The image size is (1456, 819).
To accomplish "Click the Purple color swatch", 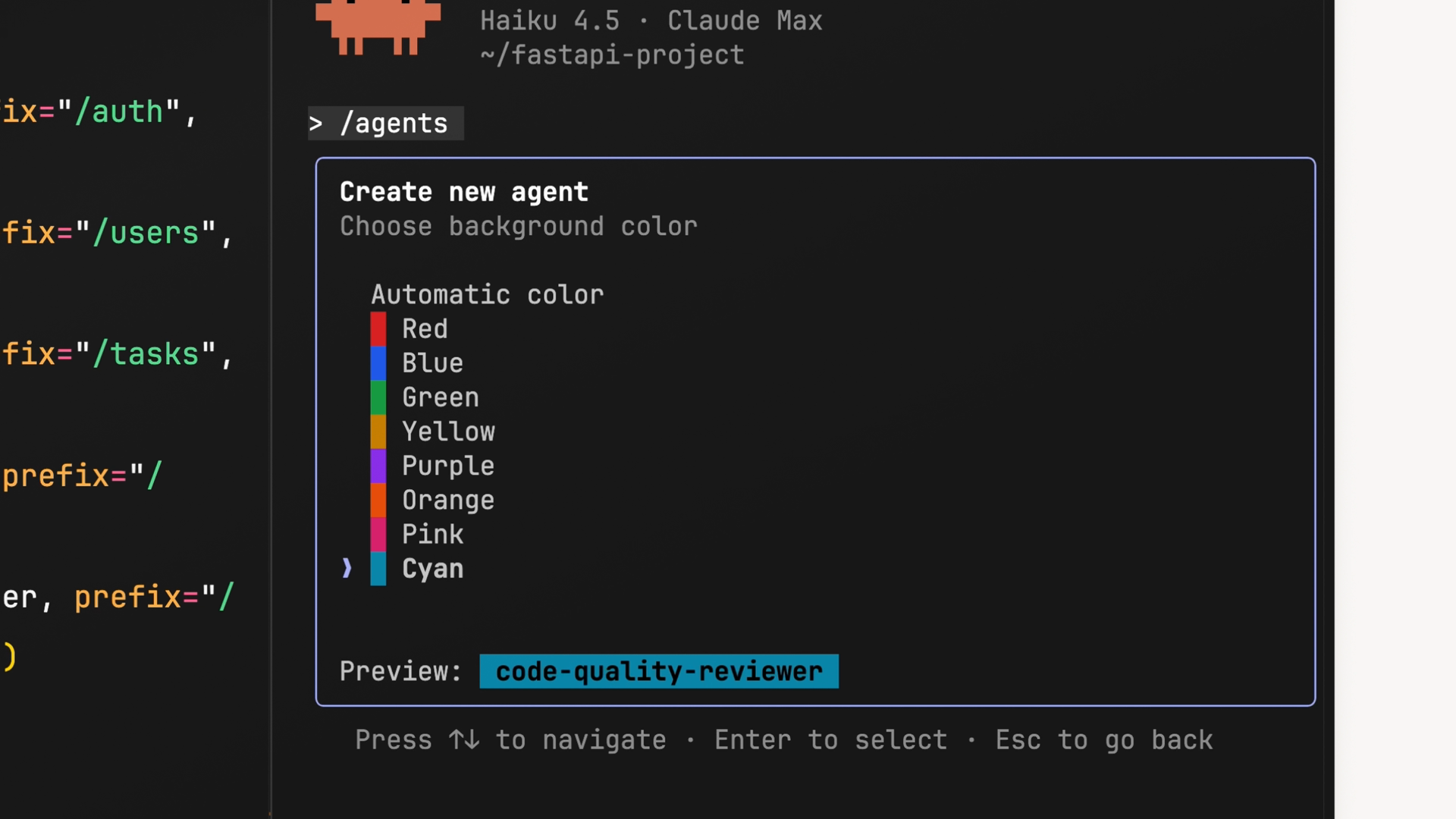I will (x=378, y=466).
